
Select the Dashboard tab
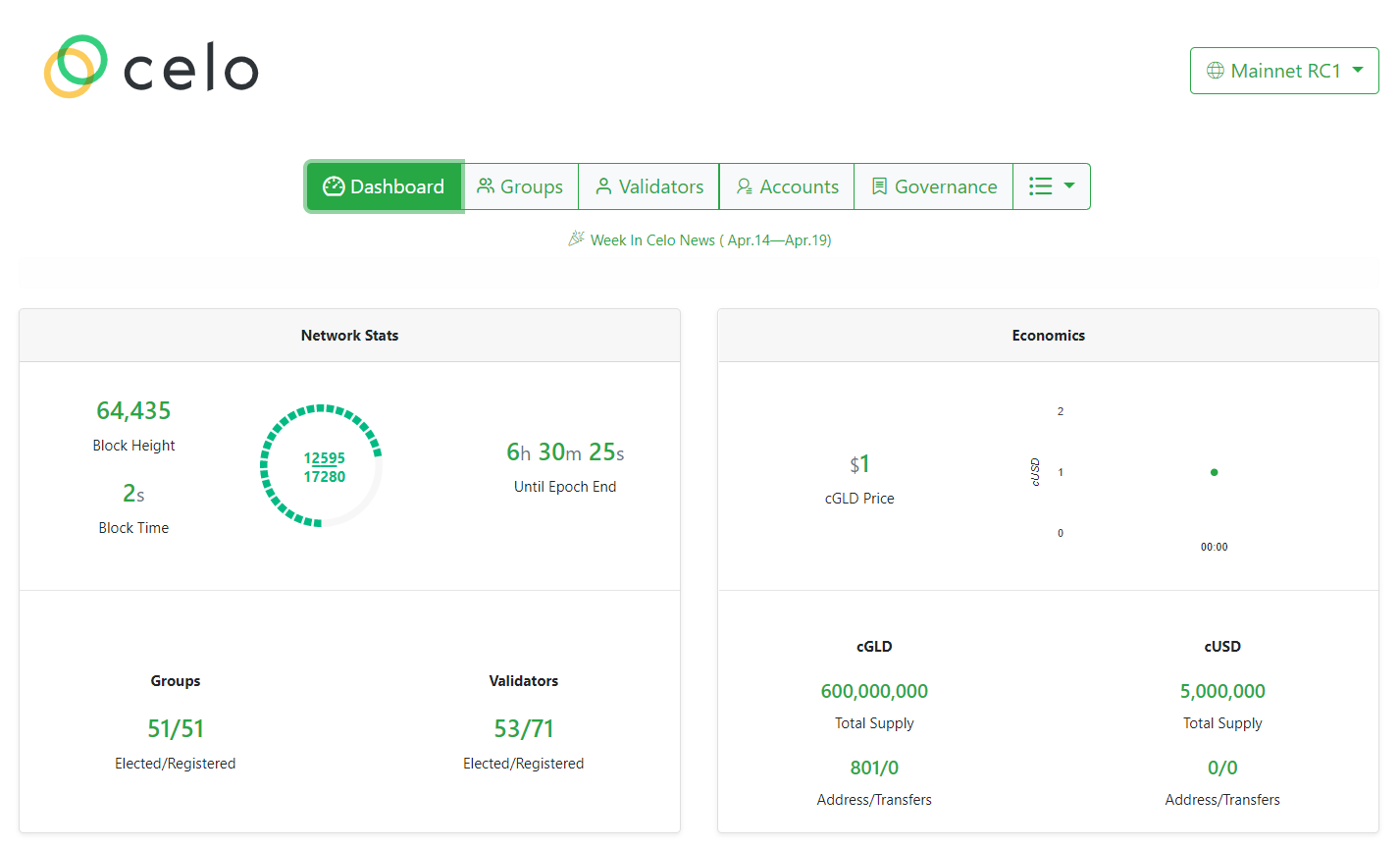(384, 186)
